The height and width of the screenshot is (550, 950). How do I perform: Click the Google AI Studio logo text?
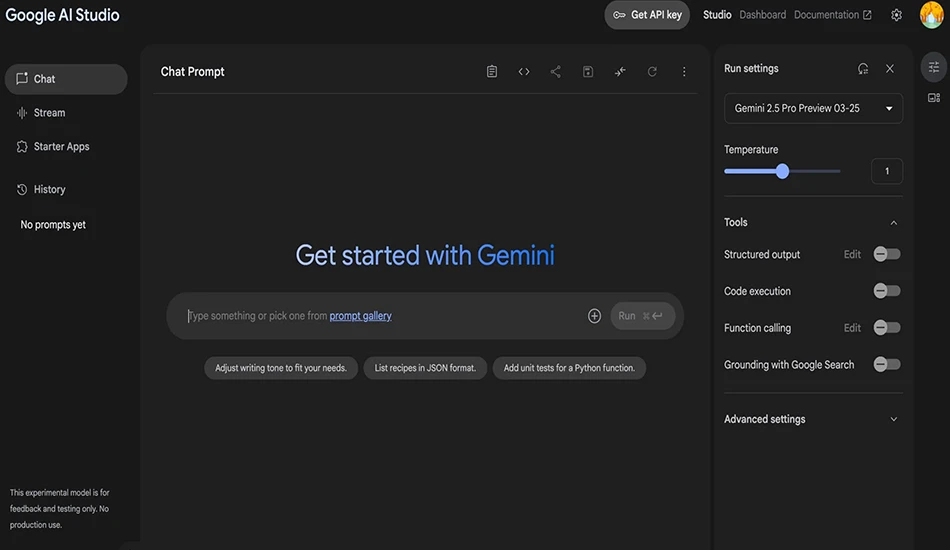tap(62, 15)
